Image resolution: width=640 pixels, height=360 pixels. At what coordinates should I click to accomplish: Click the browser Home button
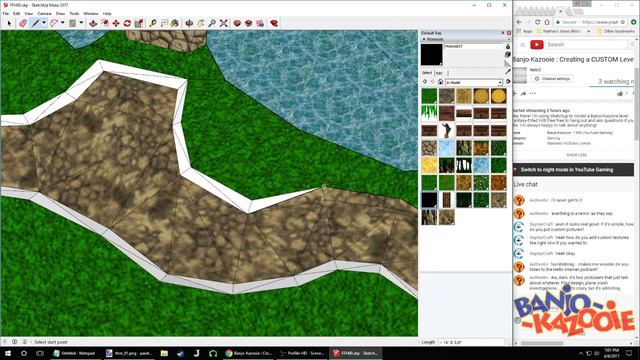click(547, 22)
